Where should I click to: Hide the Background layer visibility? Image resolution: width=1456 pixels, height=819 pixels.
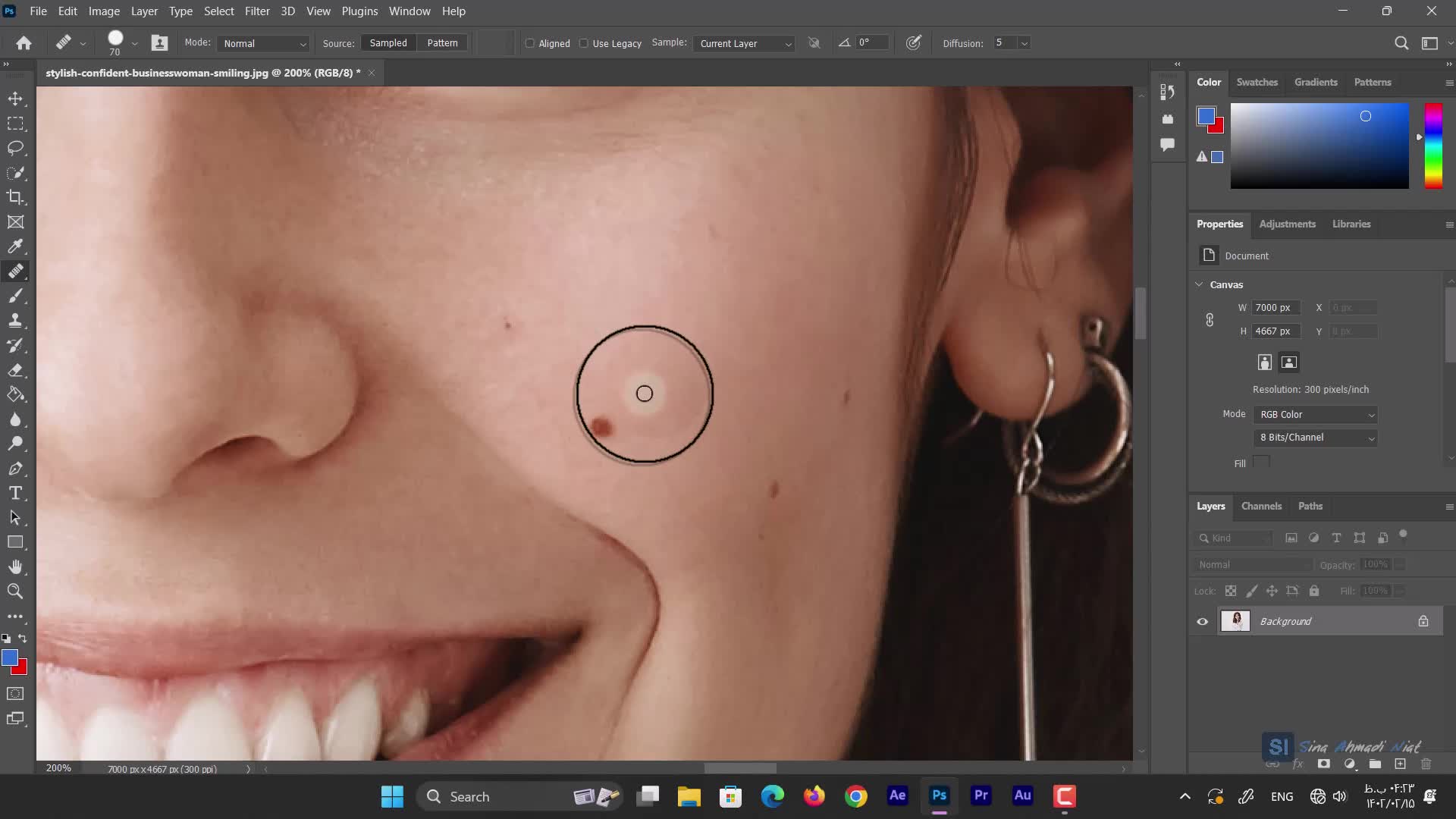1202,622
